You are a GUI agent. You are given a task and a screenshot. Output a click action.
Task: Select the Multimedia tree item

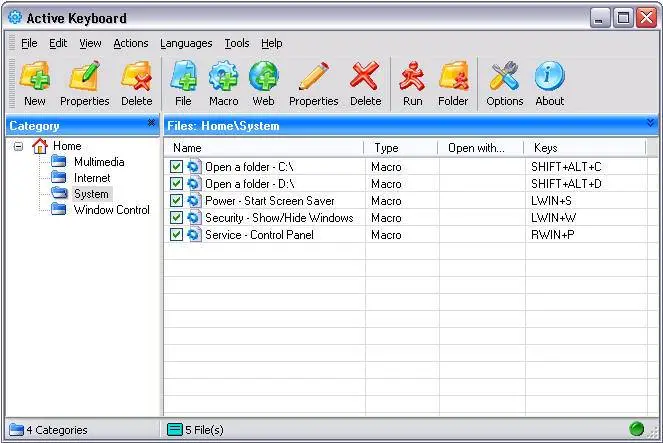click(99, 161)
